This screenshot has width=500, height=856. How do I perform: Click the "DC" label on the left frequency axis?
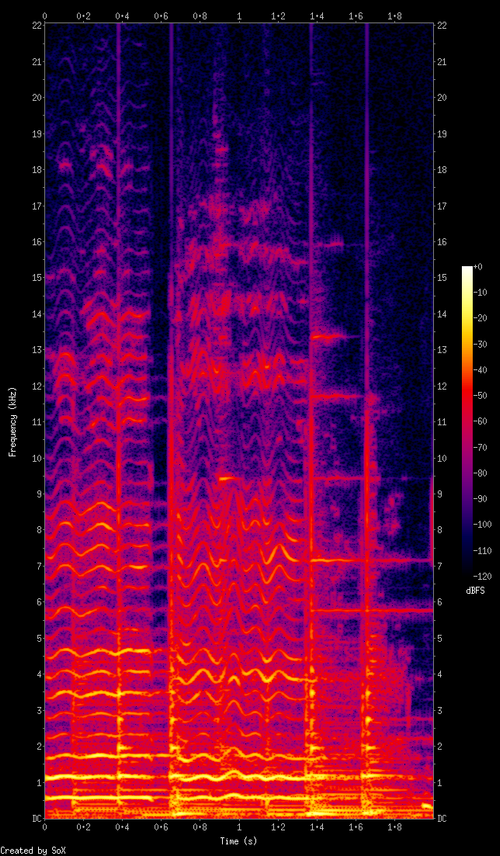pos(35,818)
